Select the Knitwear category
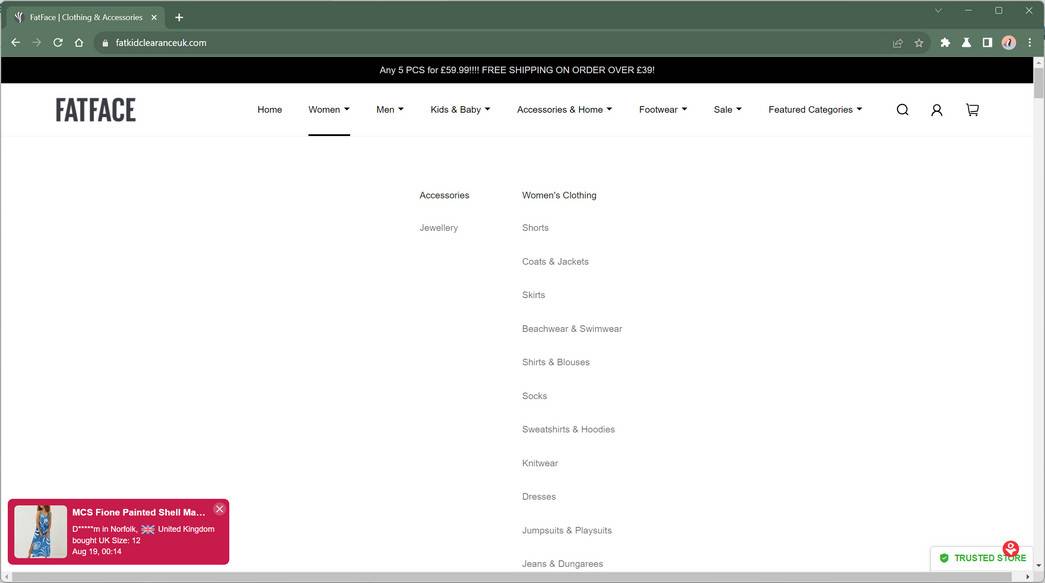 540,464
